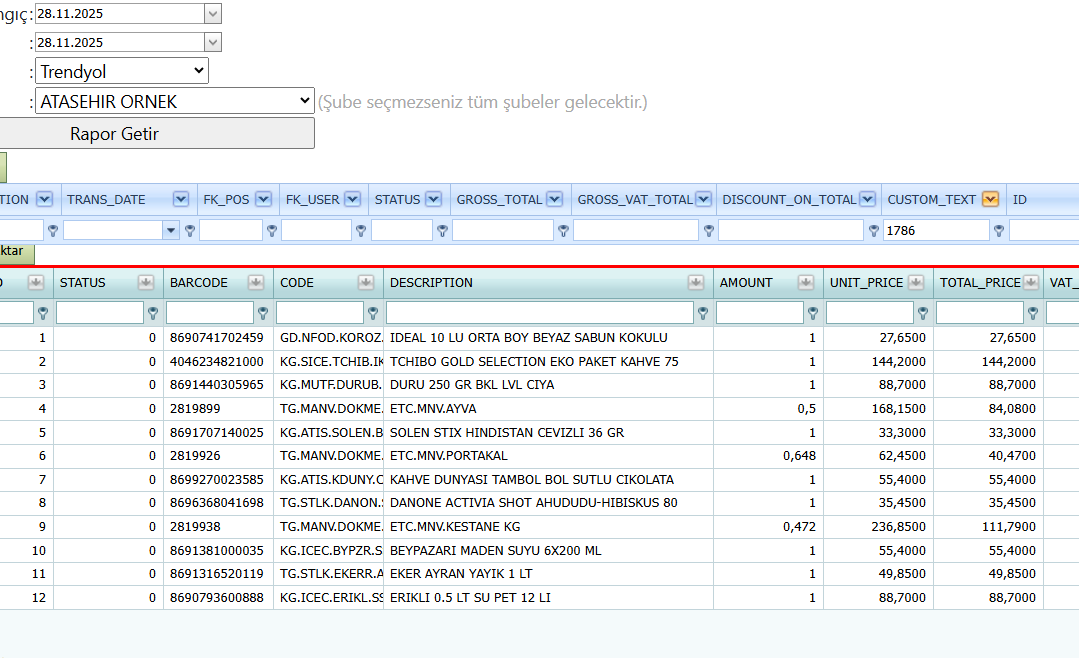
Task: Sort by the BARCODE column header
Action: [199, 283]
